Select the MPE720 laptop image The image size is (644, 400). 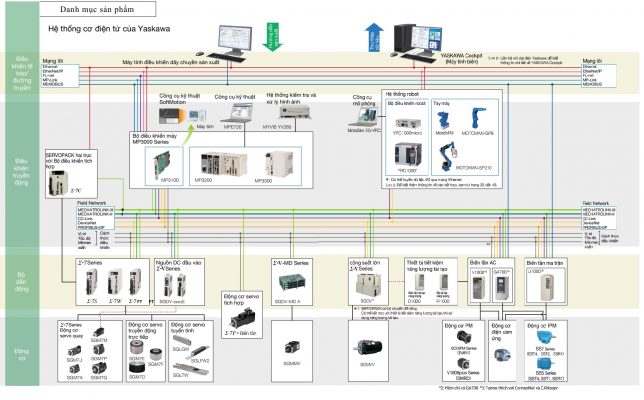click(237, 113)
